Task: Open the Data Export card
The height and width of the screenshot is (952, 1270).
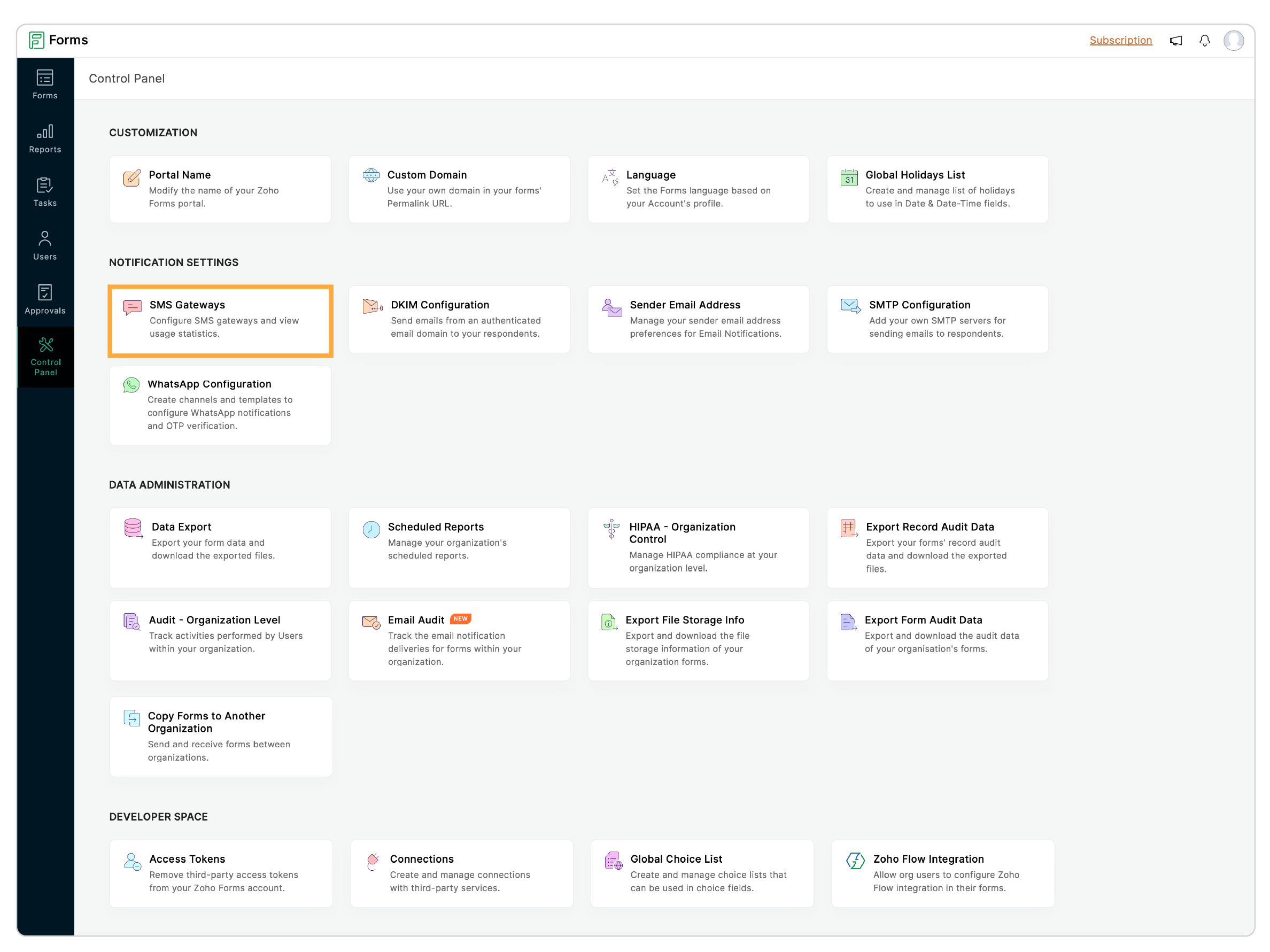Action: [x=220, y=547]
